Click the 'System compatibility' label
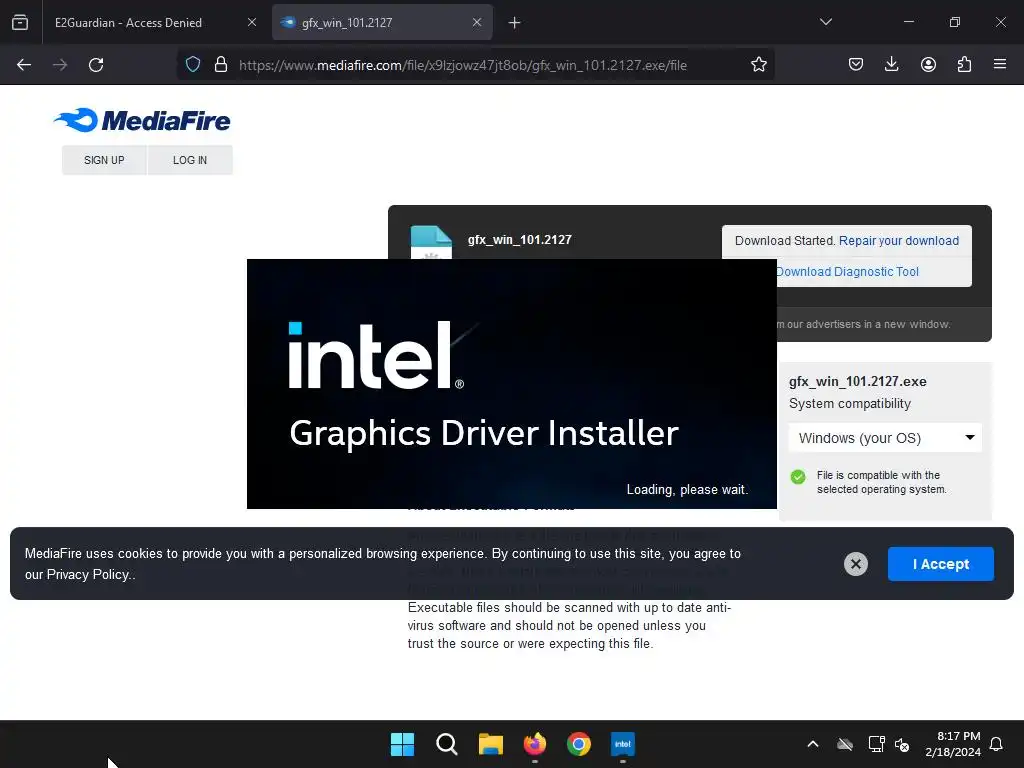Image resolution: width=1024 pixels, height=768 pixels. click(850, 404)
